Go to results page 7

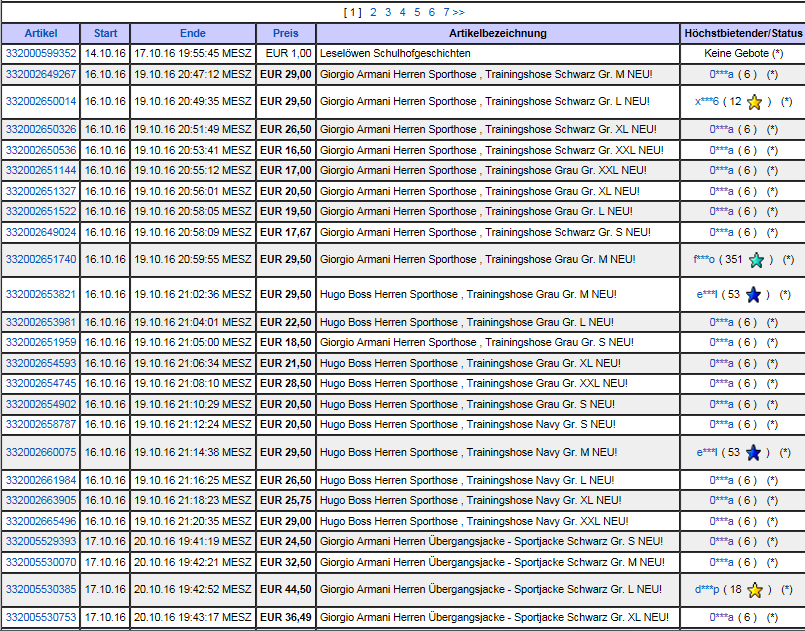[x=446, y=12]
